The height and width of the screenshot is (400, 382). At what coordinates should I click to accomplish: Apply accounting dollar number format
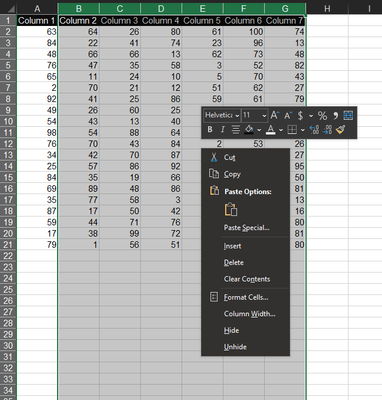click(x=300, y=115)
